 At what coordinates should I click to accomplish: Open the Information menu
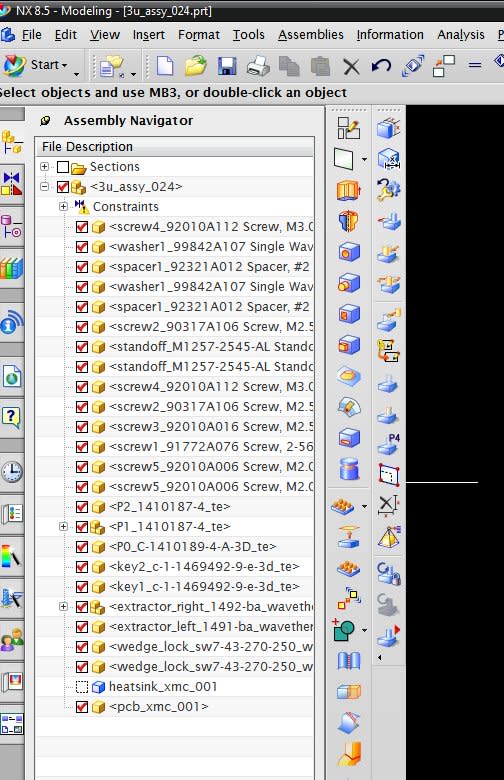[x=390, y=35]
